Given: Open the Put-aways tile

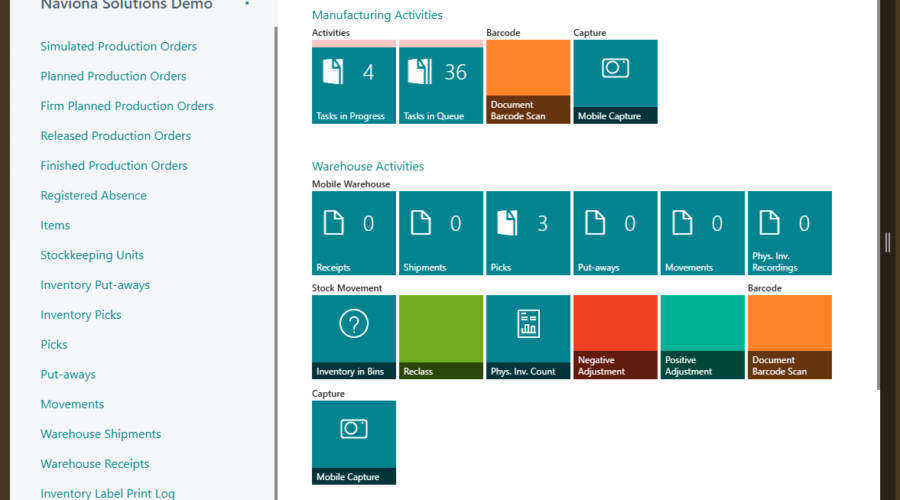Looking at the screenshot, I should click(x=615, y=233).
